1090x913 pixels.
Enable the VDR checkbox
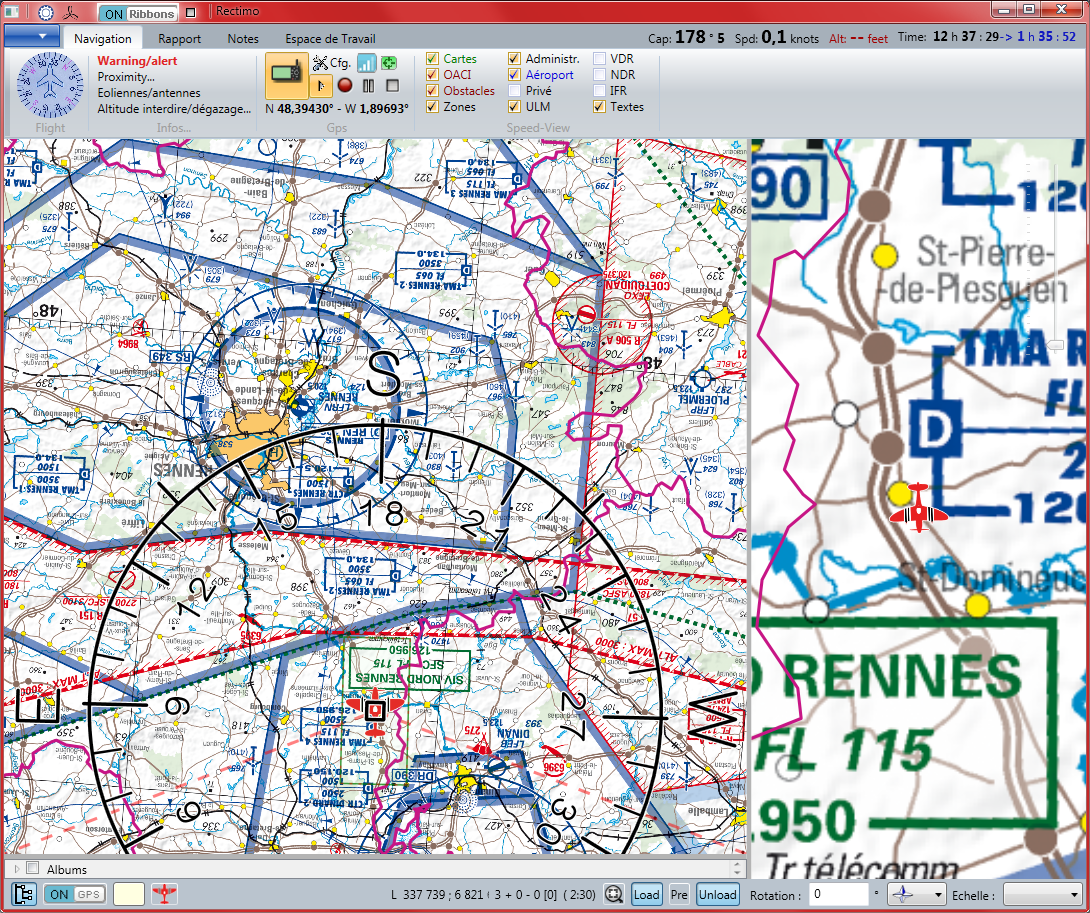point(599,58)
